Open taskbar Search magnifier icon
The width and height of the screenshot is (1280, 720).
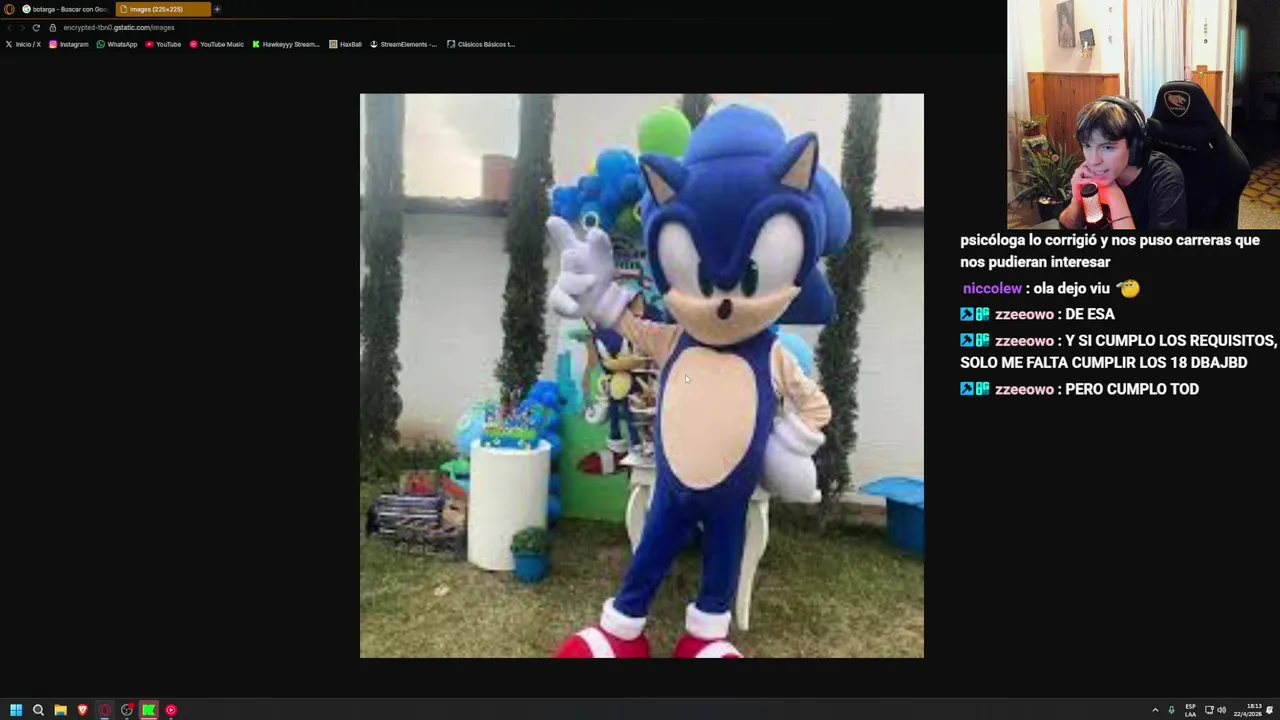tap(38, 710)
